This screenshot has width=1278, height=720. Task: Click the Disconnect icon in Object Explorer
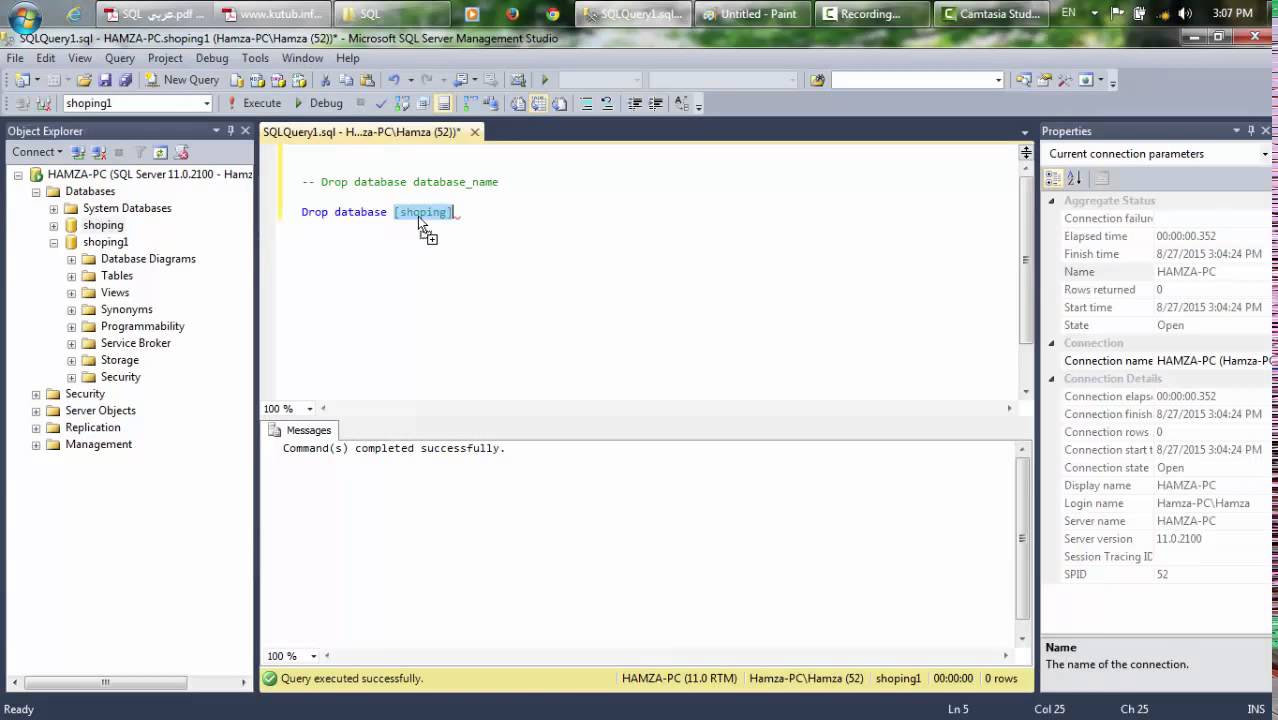99,152
